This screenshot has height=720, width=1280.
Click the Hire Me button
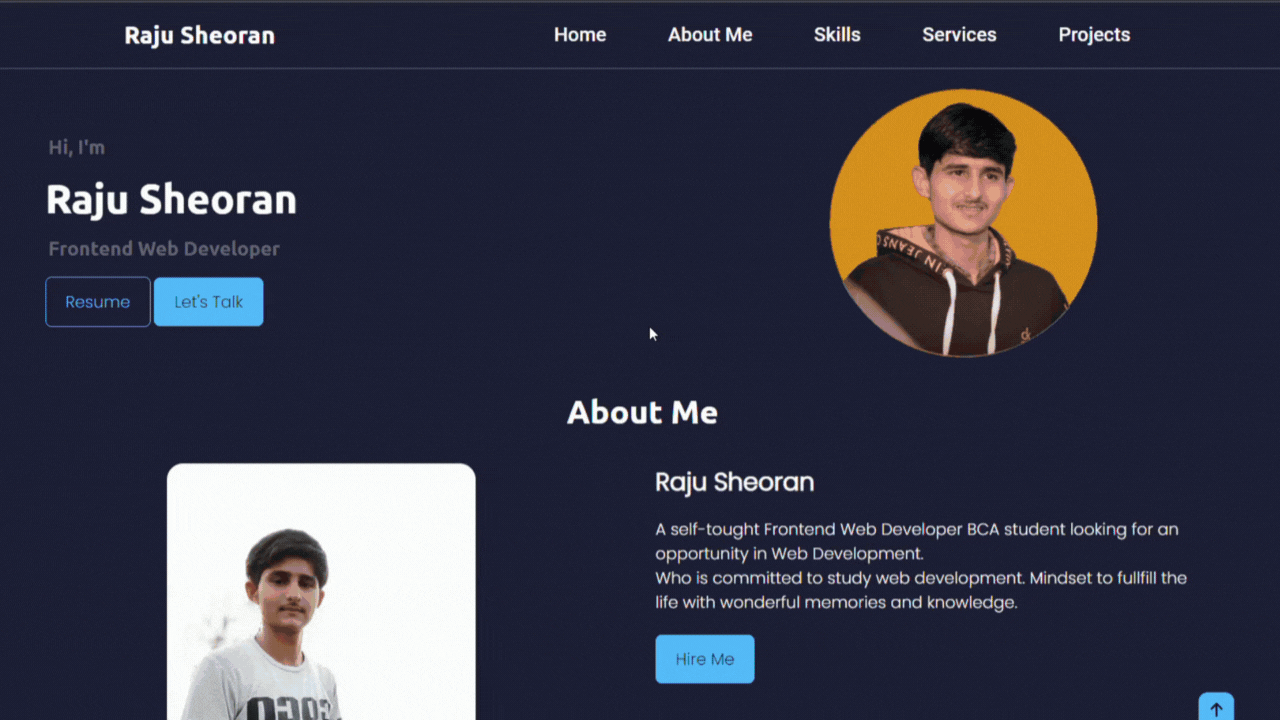point(705,659)
